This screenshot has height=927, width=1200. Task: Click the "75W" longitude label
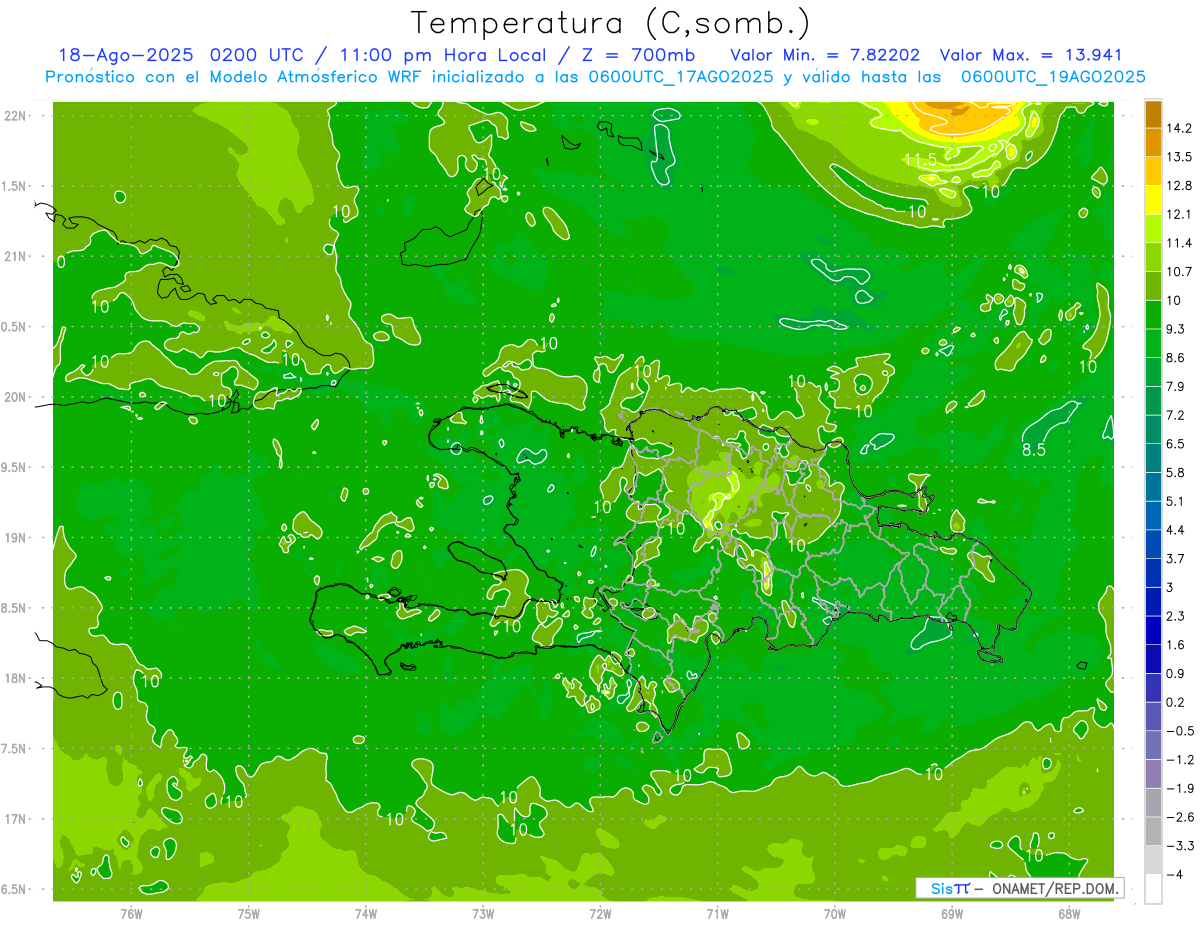click(249, 914)
